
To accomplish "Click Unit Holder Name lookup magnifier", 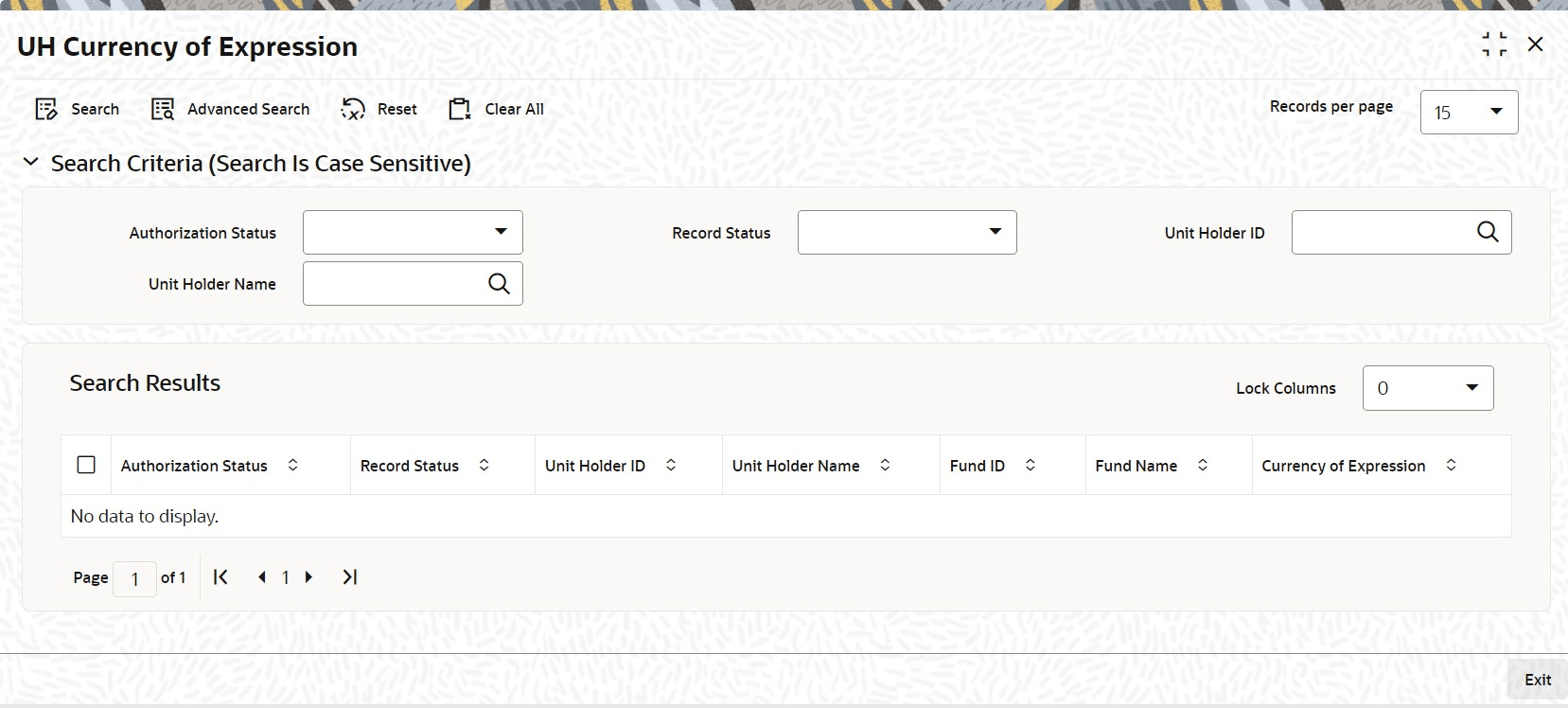I will pyautogui.click(x=499, y=283).
